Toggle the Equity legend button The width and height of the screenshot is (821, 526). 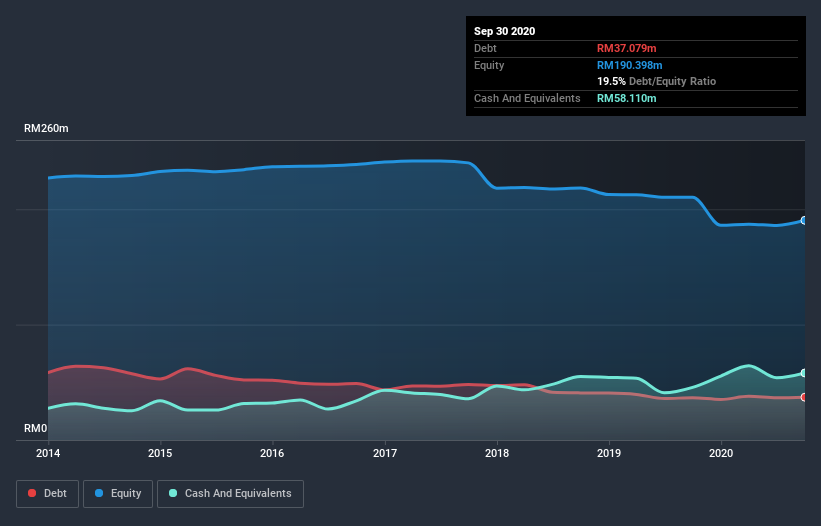(x=118, y=494)
